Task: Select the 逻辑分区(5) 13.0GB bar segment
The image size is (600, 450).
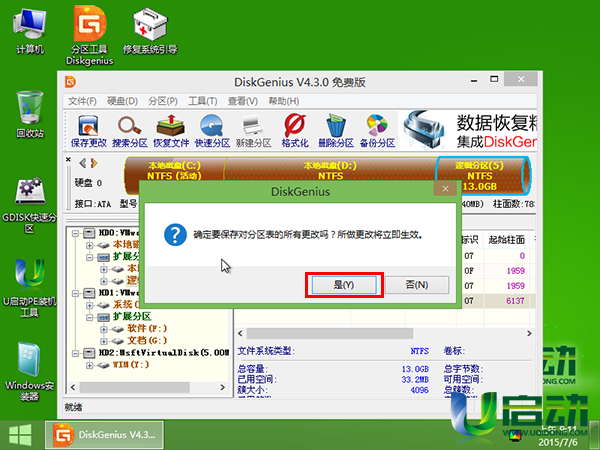Action: click(483, 176)
